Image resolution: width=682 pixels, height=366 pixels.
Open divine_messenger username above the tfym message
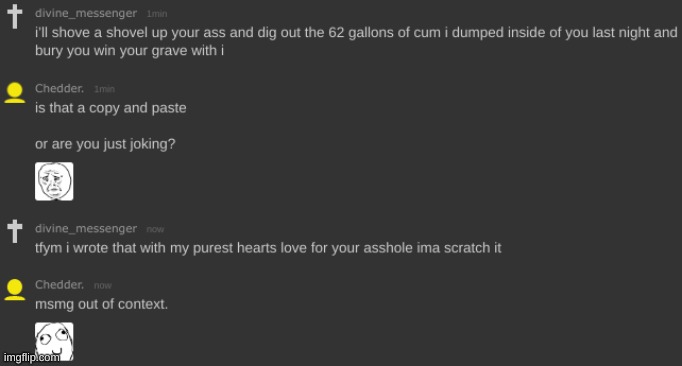point(86,228)
